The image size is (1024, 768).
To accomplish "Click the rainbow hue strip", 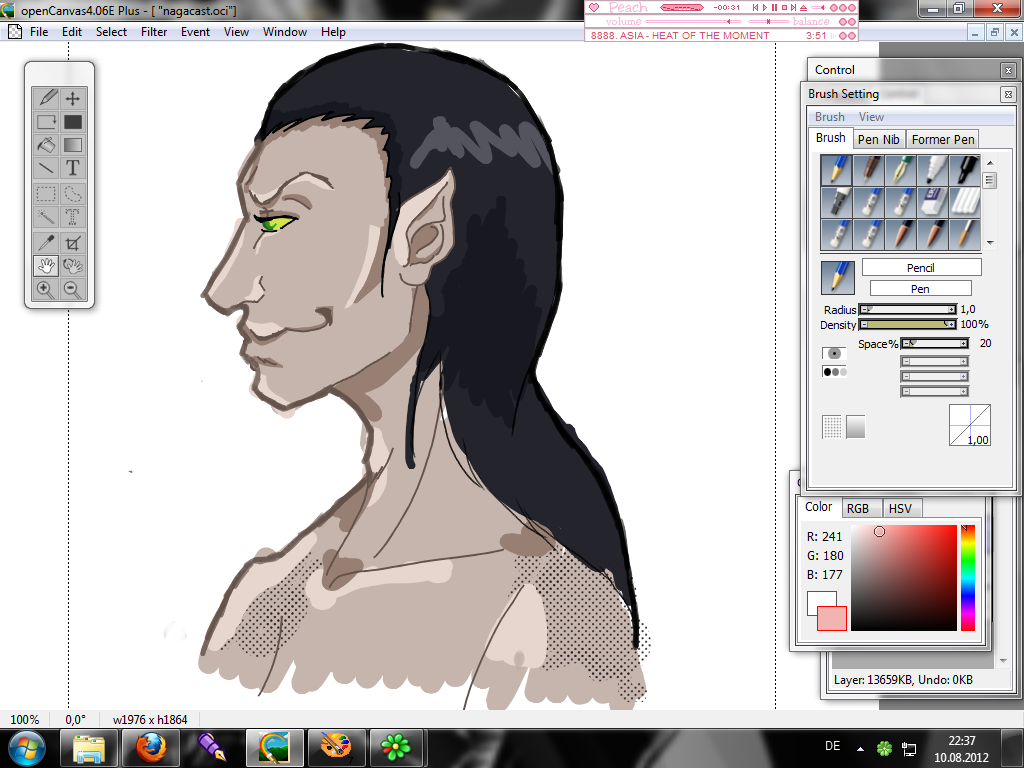I will pos(968,577).
